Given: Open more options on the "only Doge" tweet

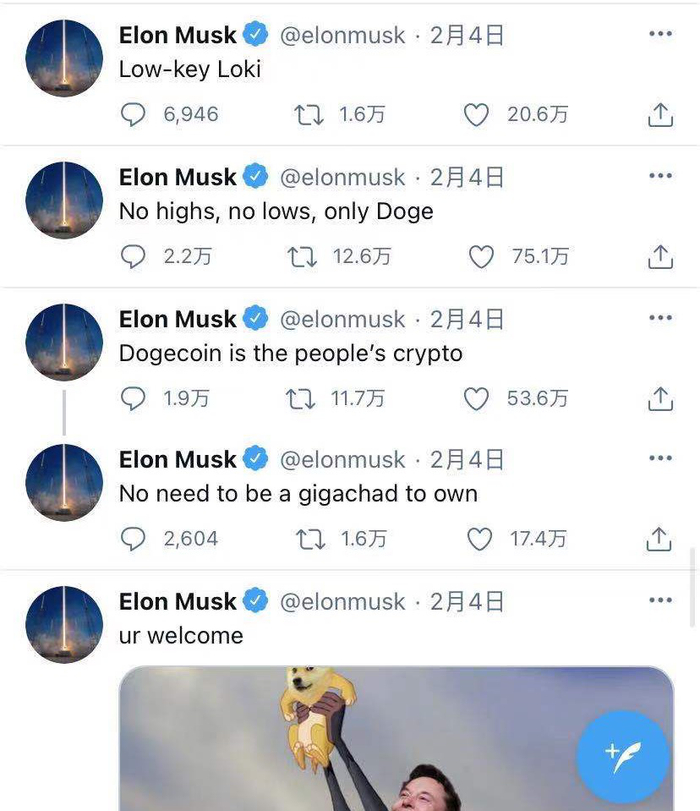Looking at the screenshot, I should click(x=660, y=176).
